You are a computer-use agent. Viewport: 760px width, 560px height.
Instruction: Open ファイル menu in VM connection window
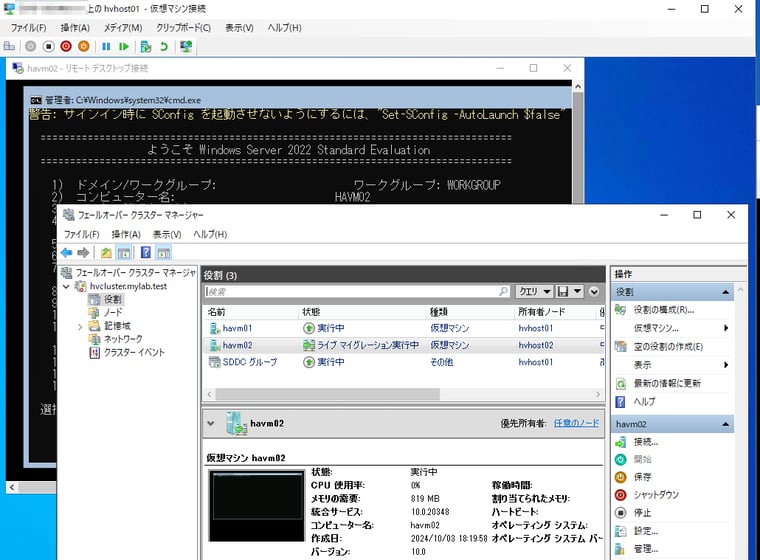point(29,28)
